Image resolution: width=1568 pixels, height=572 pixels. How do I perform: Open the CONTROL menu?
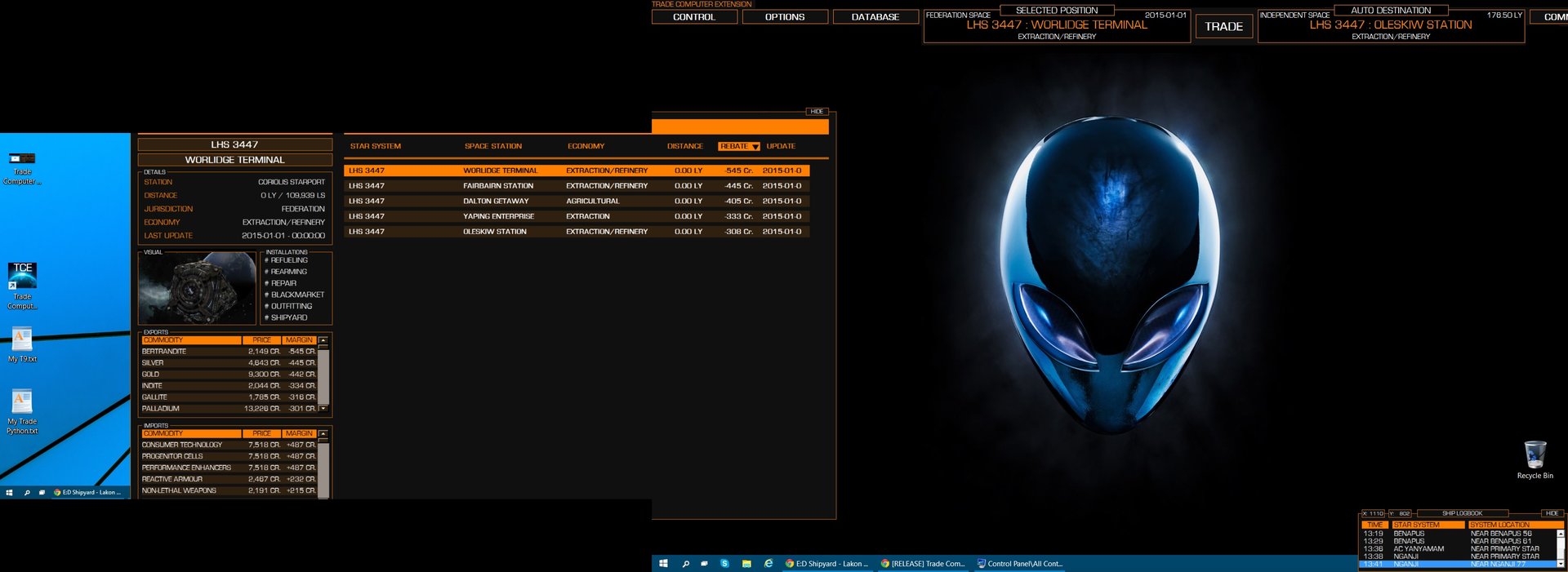pyautogui.click(x=694, y=16)
